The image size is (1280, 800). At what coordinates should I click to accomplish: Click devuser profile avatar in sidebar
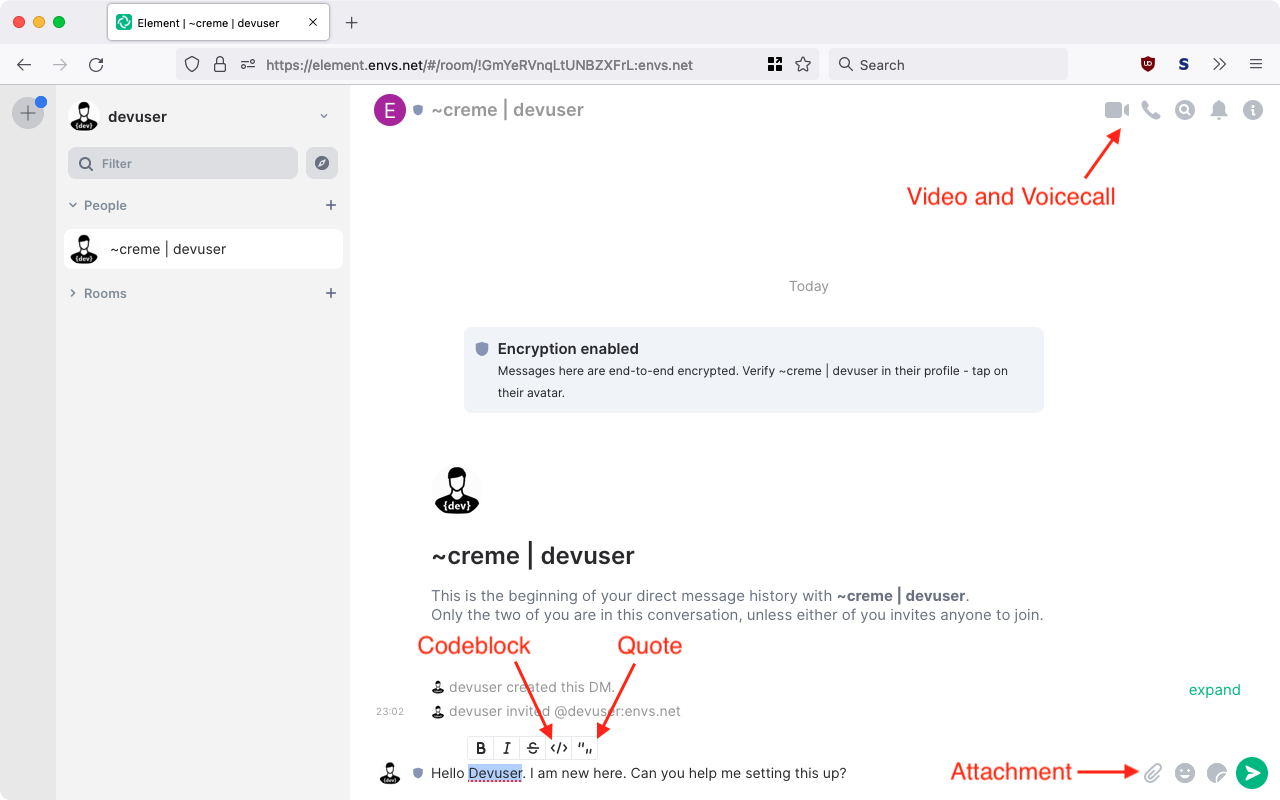pyautogui.click(x=84, y=116)
